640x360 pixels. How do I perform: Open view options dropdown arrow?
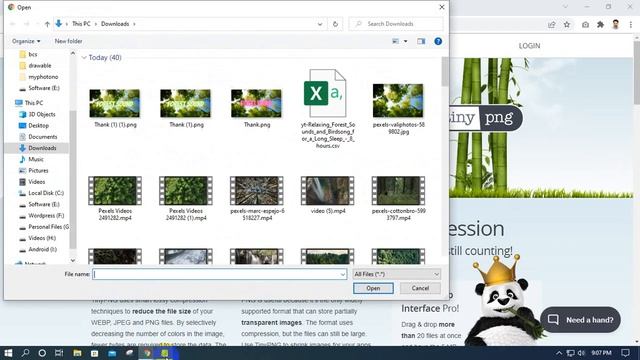point(405,41)
